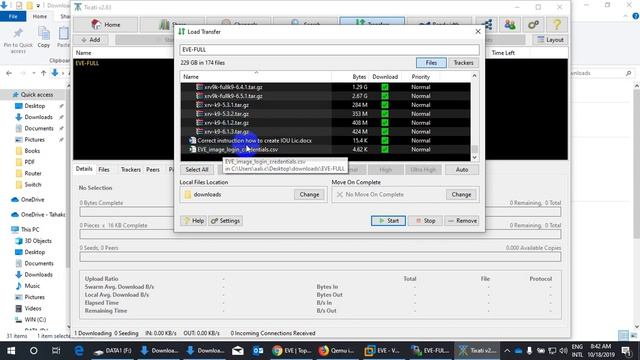Stop the transfer in Load Transfer dialog
Image resolution: width=640 pixels, height=360 pixels.
pyautogui.click(x=425, y=221)
